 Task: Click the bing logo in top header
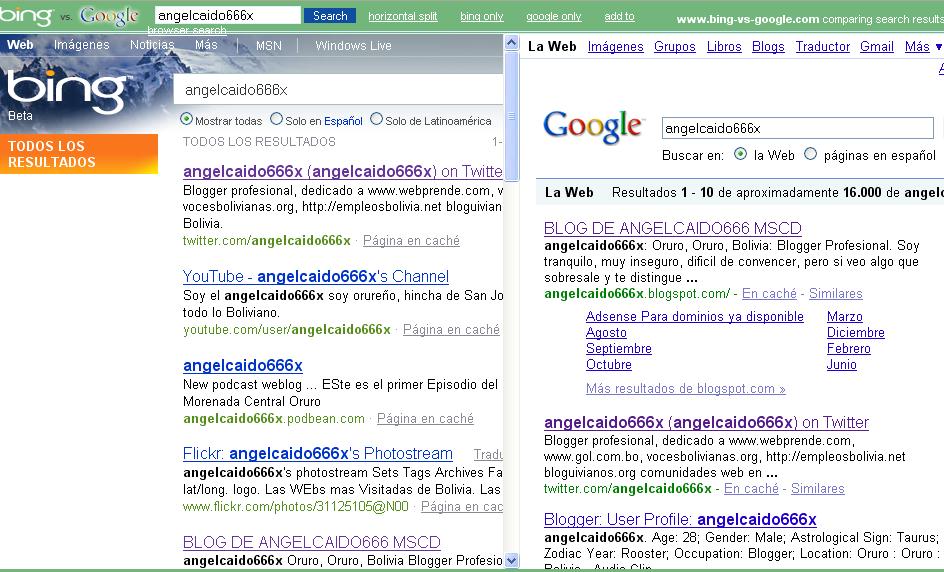[x=26, y=16]
